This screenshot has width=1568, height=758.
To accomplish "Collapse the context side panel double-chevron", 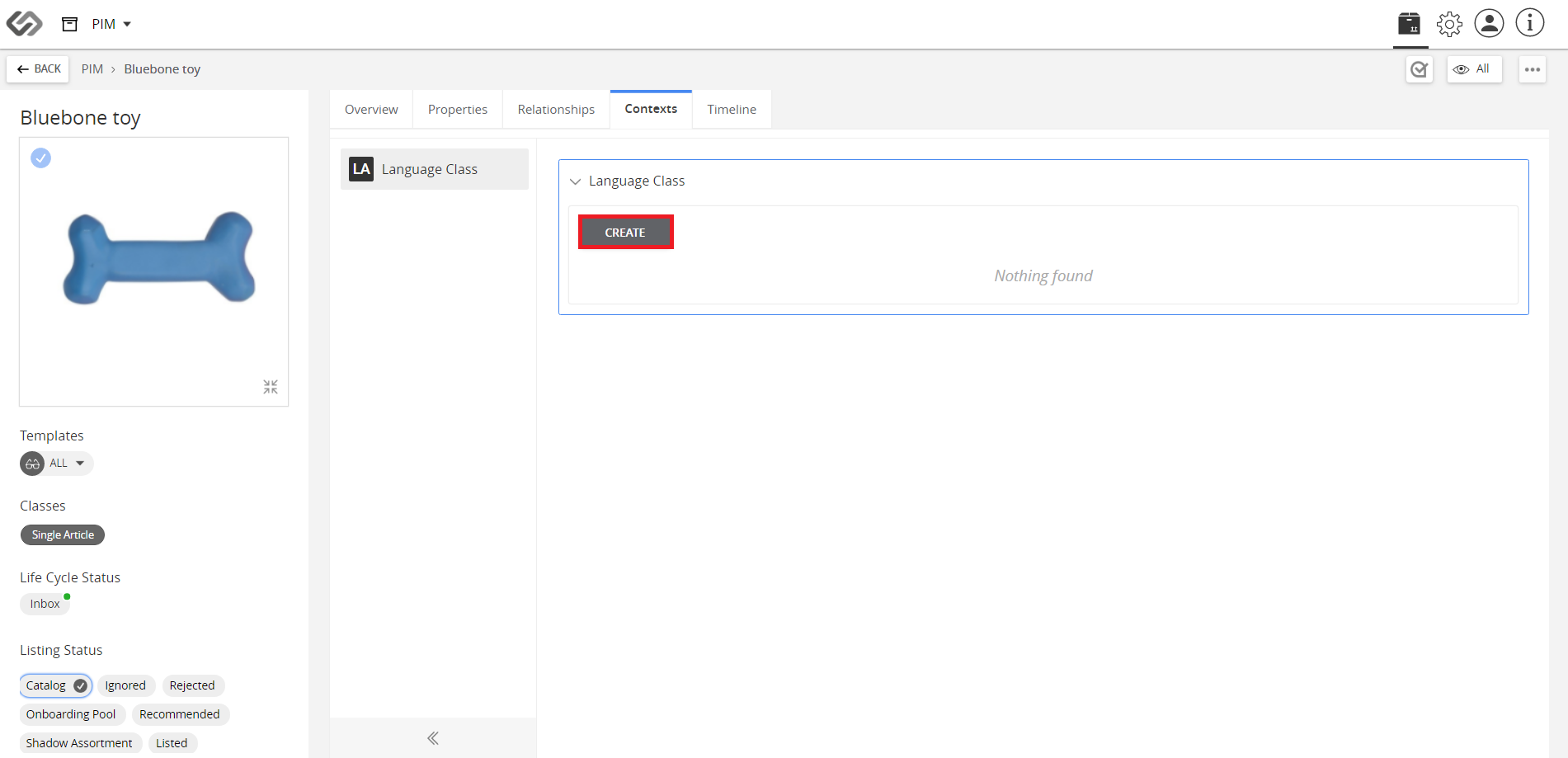I will click(x=433, y=738).
